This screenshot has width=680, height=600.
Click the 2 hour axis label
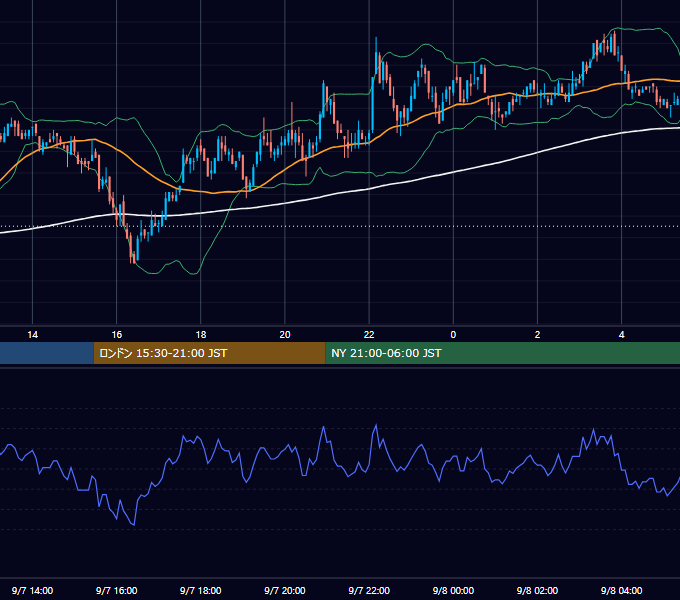(x=537, y=335)
